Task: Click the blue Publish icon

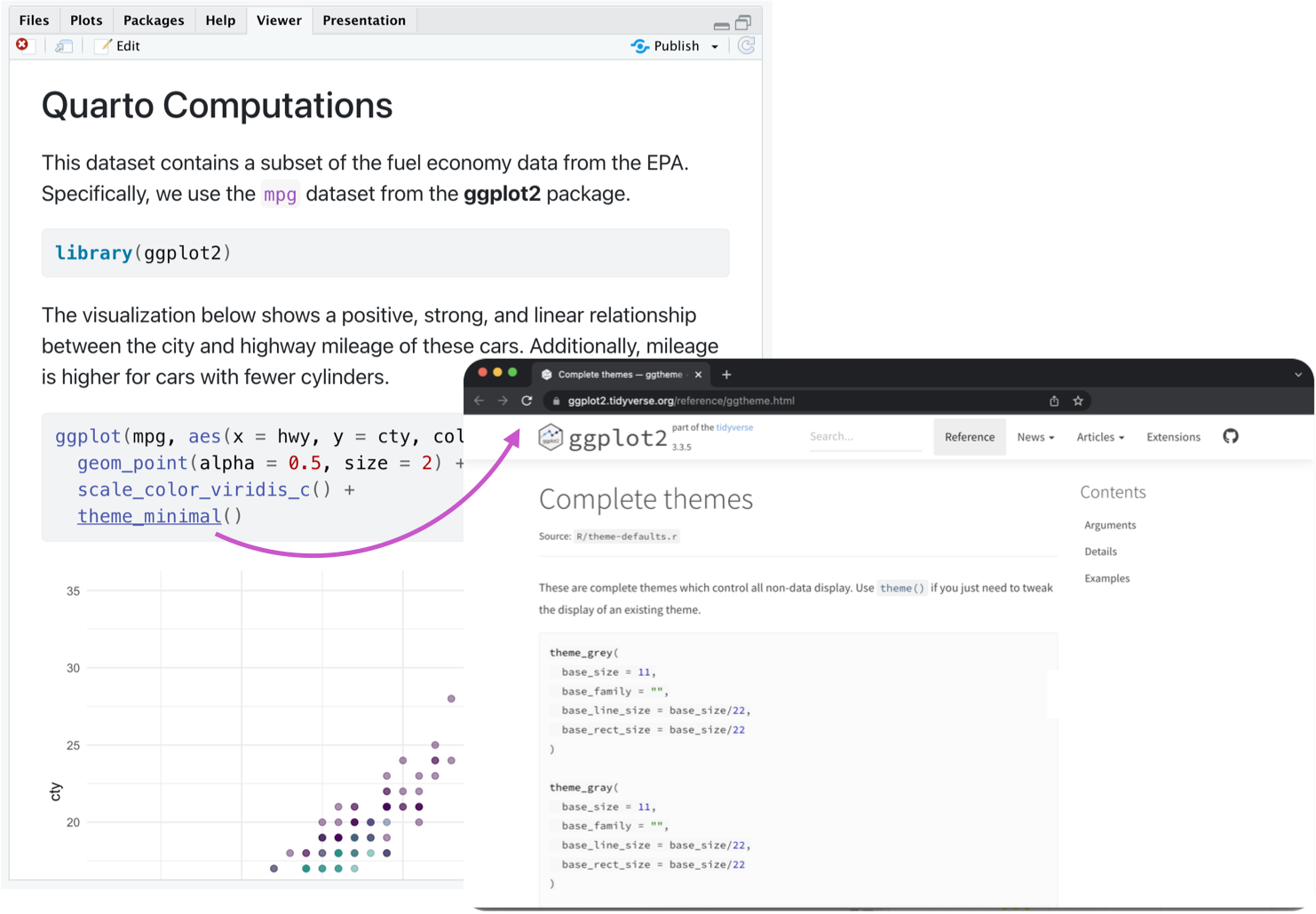Action: click(640, 45)
